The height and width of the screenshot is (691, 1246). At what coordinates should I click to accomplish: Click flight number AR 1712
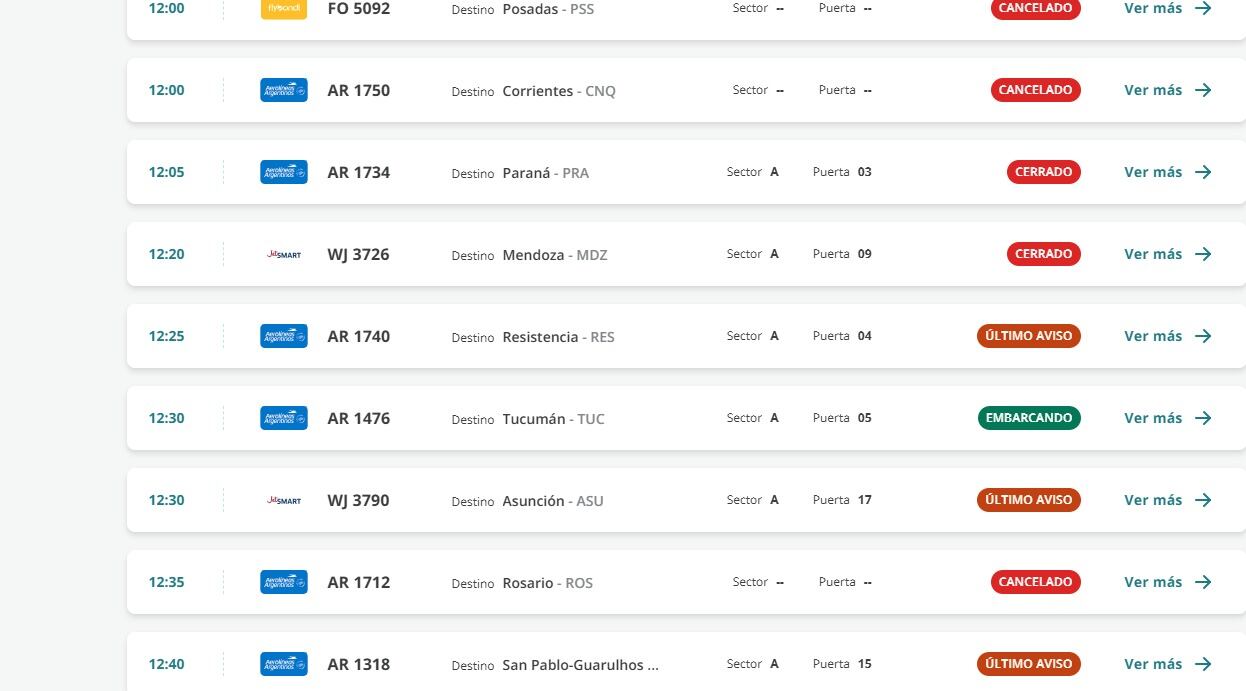[x=358, y=582]
